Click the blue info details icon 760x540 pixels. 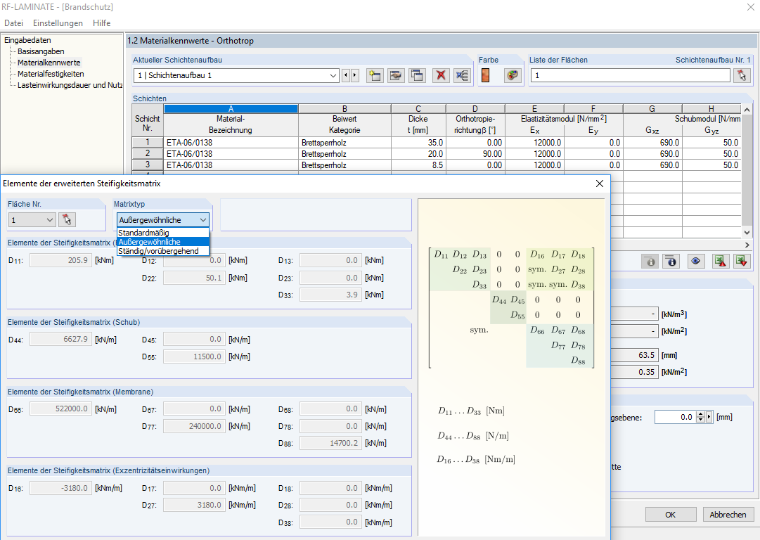click(671, 262)
